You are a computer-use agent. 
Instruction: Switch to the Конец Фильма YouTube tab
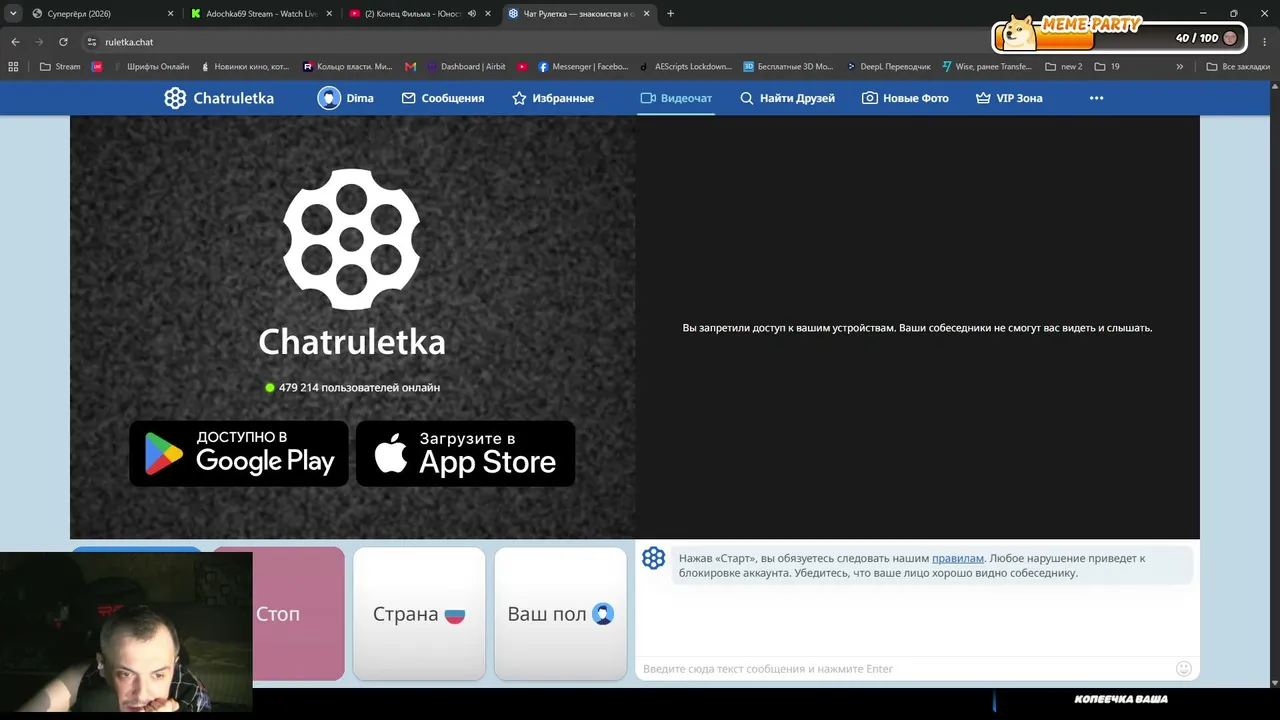[413, 14]
